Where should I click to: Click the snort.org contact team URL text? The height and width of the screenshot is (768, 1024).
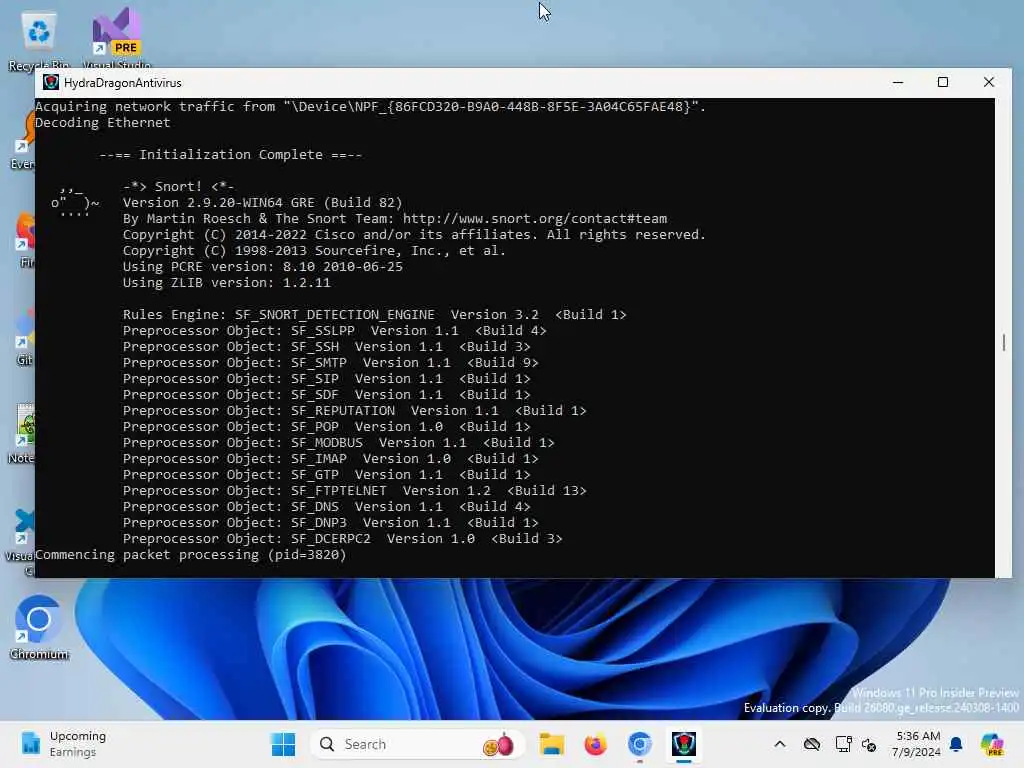tap(535, 219)
